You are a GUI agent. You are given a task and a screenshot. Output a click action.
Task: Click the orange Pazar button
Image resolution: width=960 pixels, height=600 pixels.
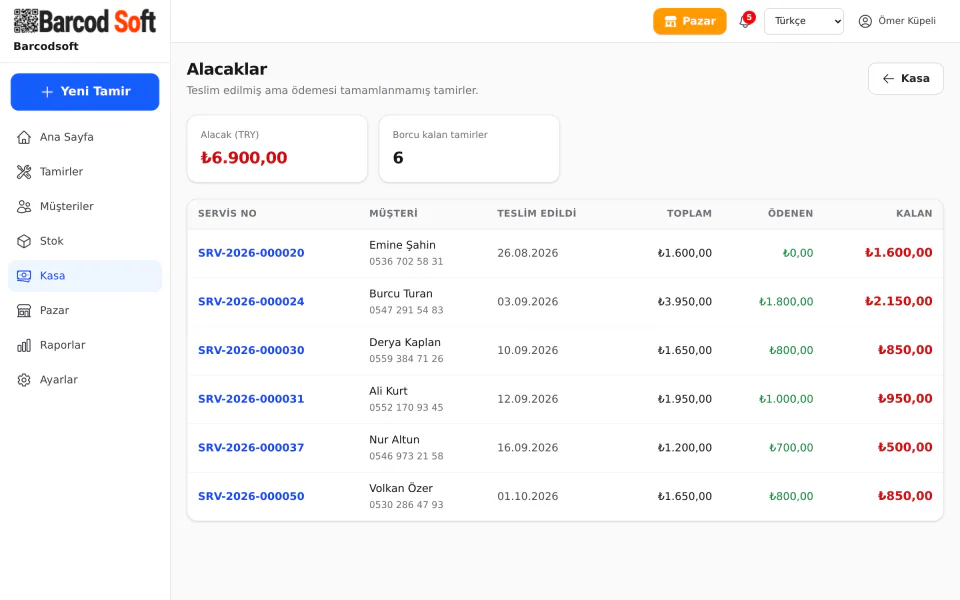pyautogui.click(x=689, y=21)
